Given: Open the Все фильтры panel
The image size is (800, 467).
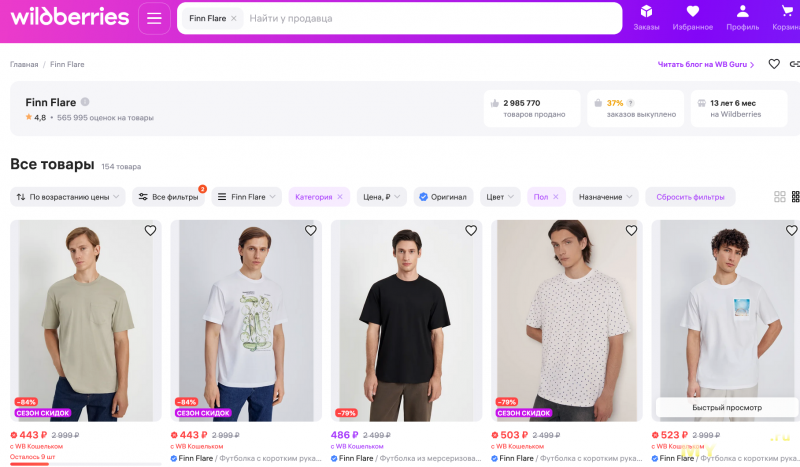Looking at the screenshot, I should click(x=168, y=197).
